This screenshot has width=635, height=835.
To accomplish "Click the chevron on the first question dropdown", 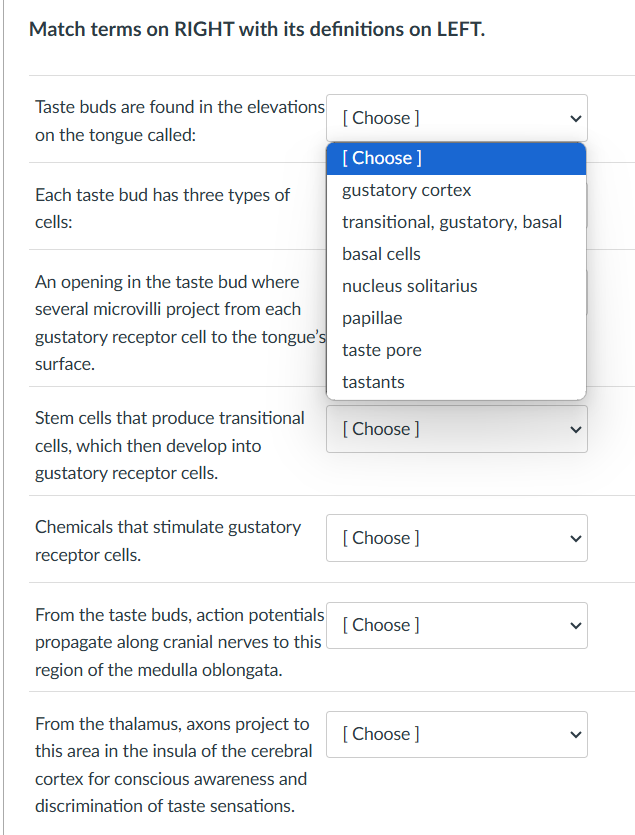I will [575, 117].
